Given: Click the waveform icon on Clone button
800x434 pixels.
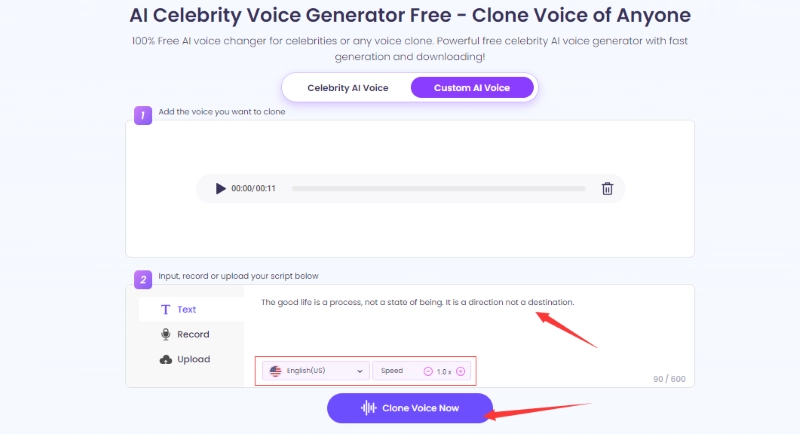Looking at the screenshot, I should coord(368,408).
